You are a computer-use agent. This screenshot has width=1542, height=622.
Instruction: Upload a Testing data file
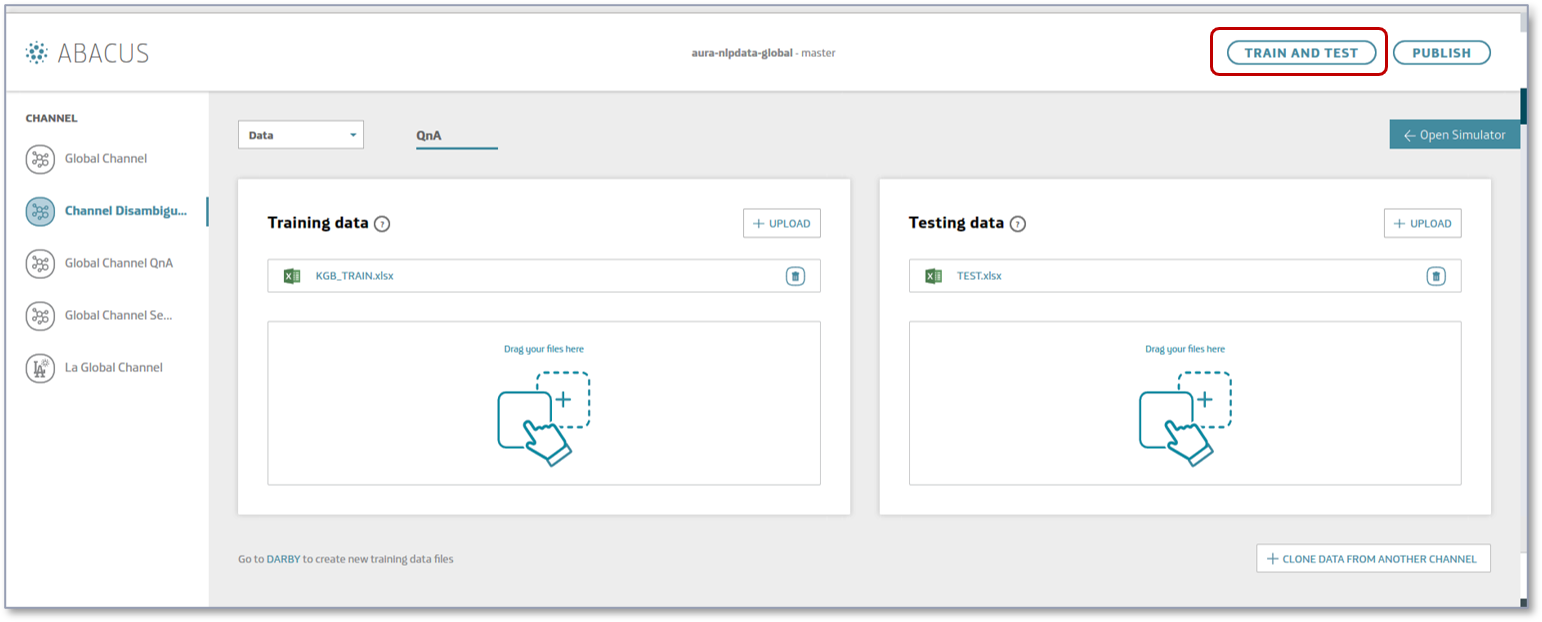[1423, 224]
